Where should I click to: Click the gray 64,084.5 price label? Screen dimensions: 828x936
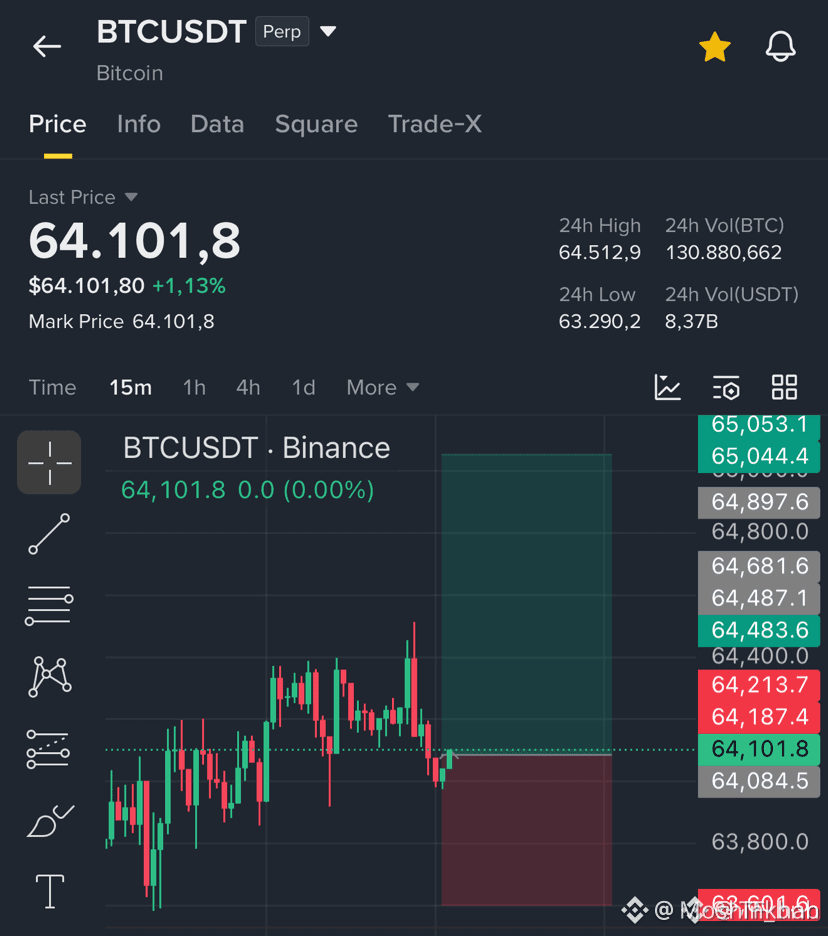[759, 781]
